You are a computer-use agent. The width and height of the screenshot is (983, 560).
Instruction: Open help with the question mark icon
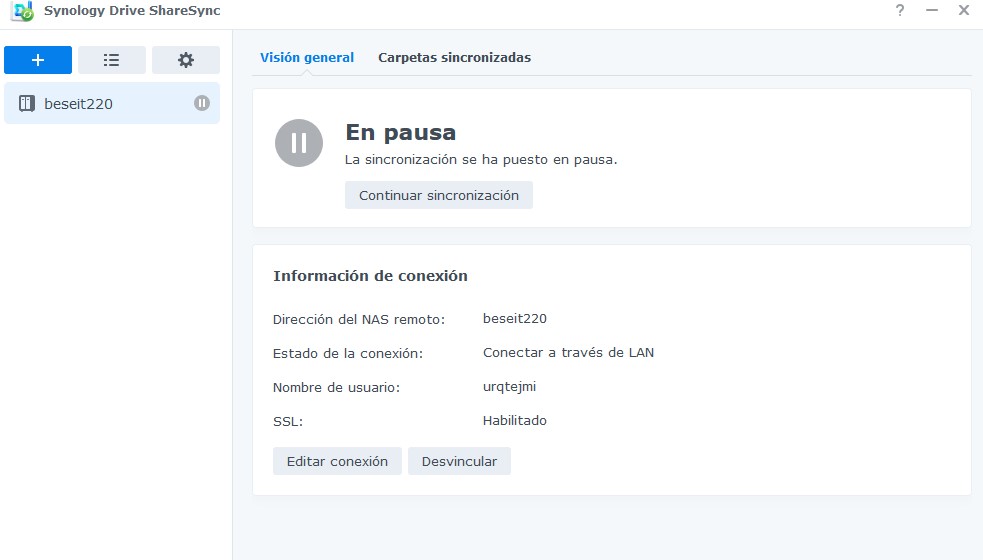click(900, 10)
